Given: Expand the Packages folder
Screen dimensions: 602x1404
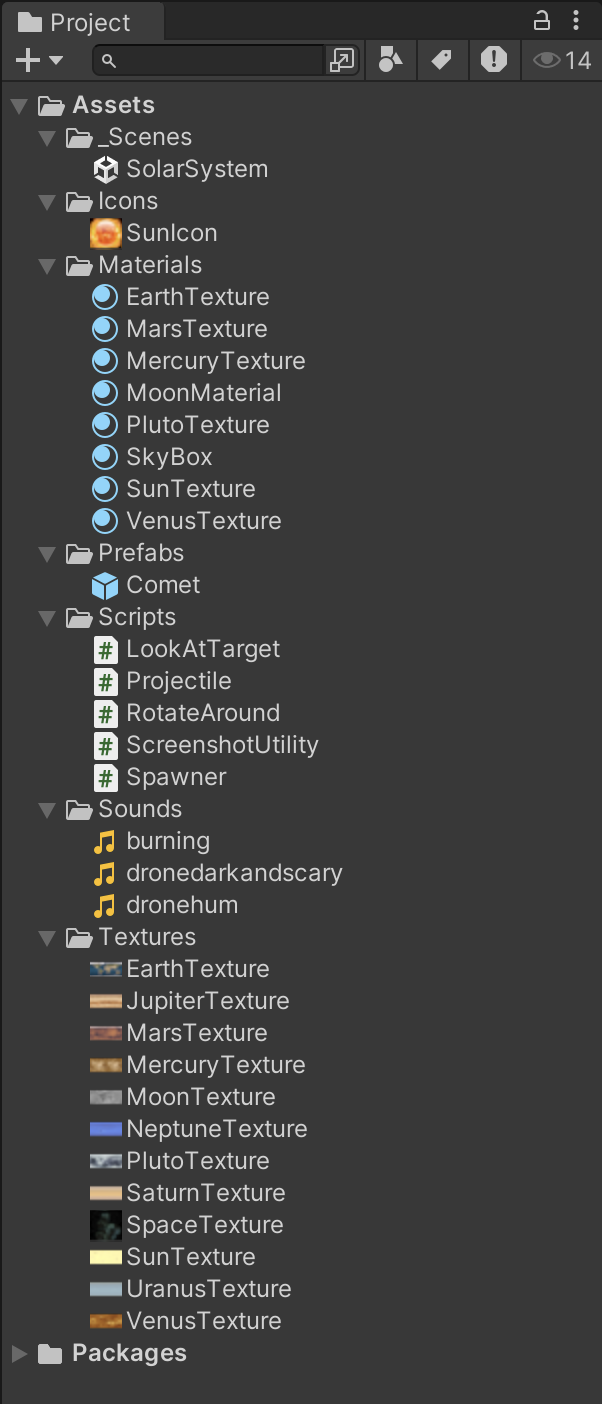Looking at the screenshot, I should [x=19, y=1353].
